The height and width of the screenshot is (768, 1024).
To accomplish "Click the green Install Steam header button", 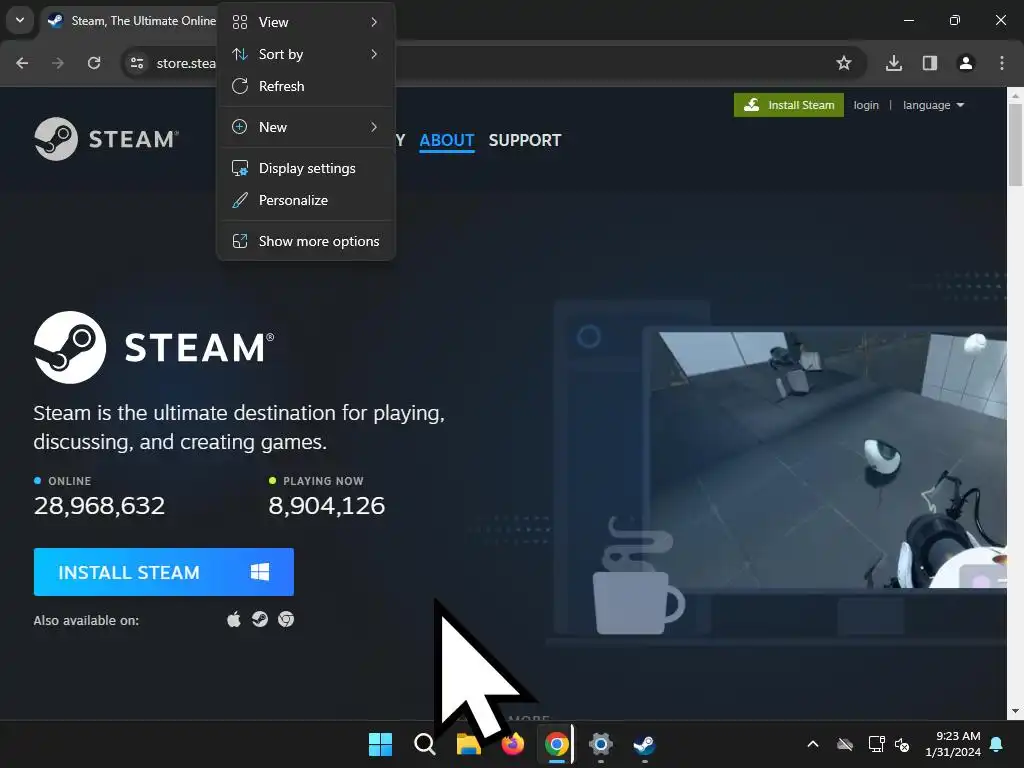I will coord(789,105).
